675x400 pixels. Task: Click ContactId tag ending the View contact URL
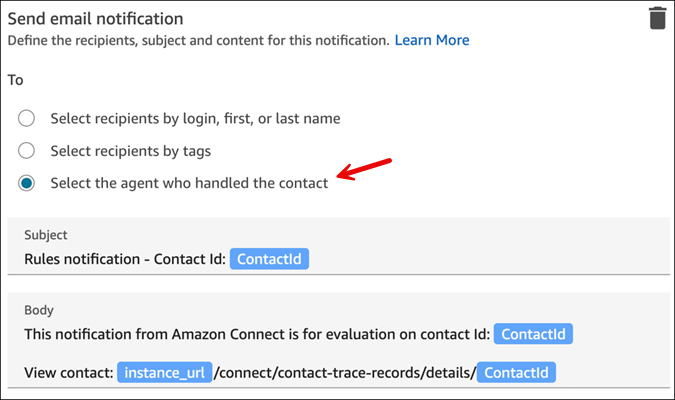pyautogui.click(x=516, y=373)
